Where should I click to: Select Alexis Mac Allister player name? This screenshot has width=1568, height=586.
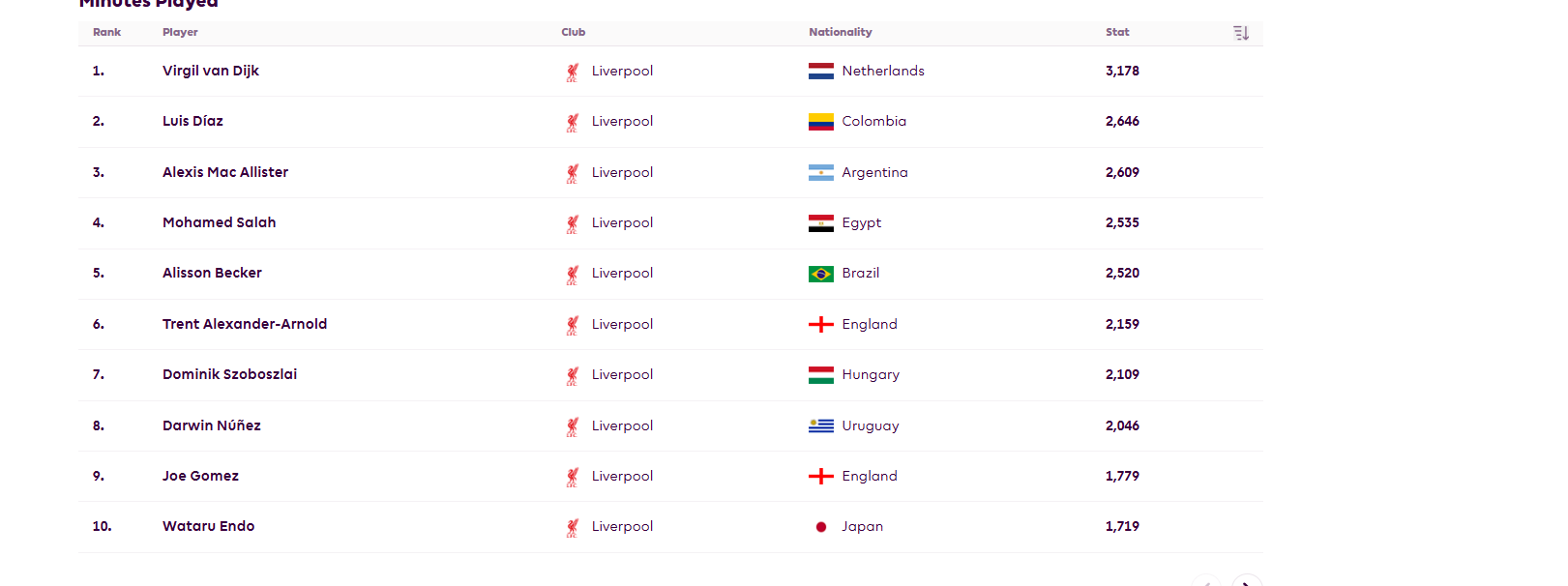pos(225,172)
